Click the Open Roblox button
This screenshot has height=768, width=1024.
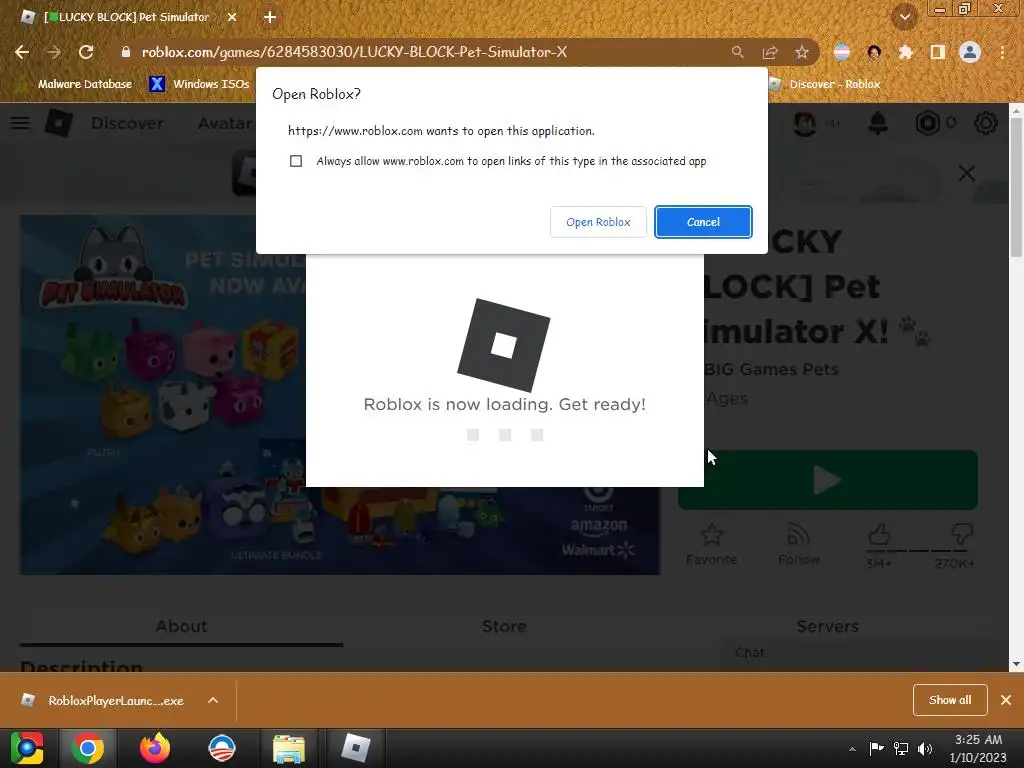click(598, 222)
